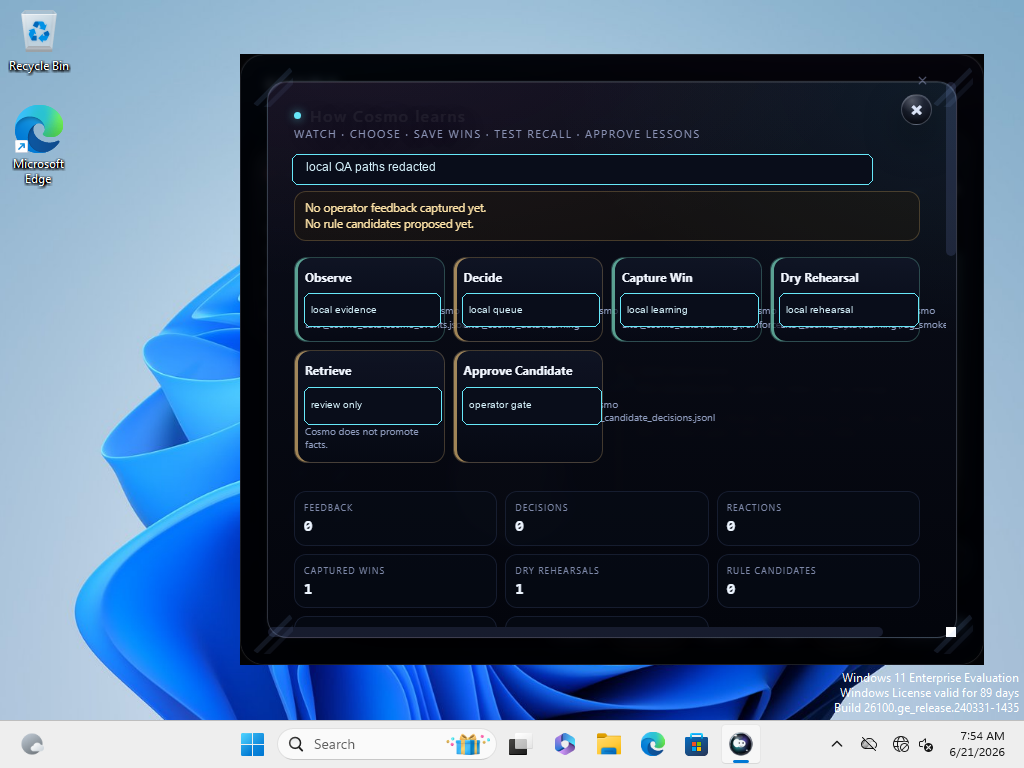1024x768 pixels.
Task: Click the Feedback counter tile
Action: coord(395,518)
